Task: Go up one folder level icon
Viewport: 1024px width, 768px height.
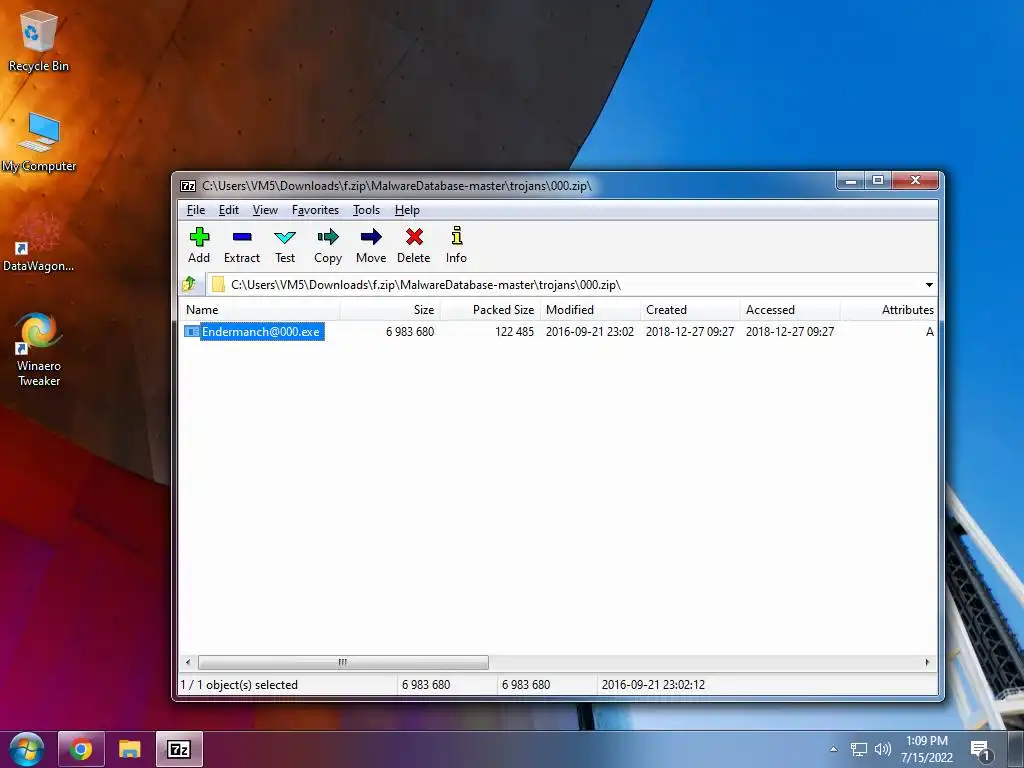Action: (189, 284)
